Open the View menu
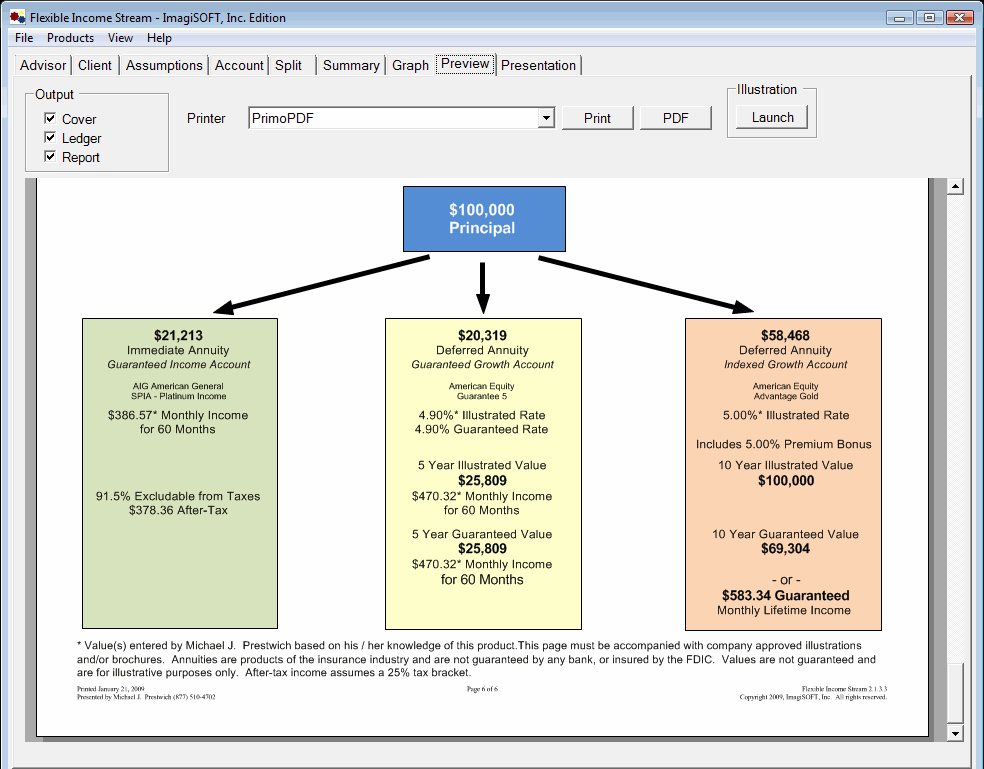The image size is (984, 769). click(x=120, y=38)
